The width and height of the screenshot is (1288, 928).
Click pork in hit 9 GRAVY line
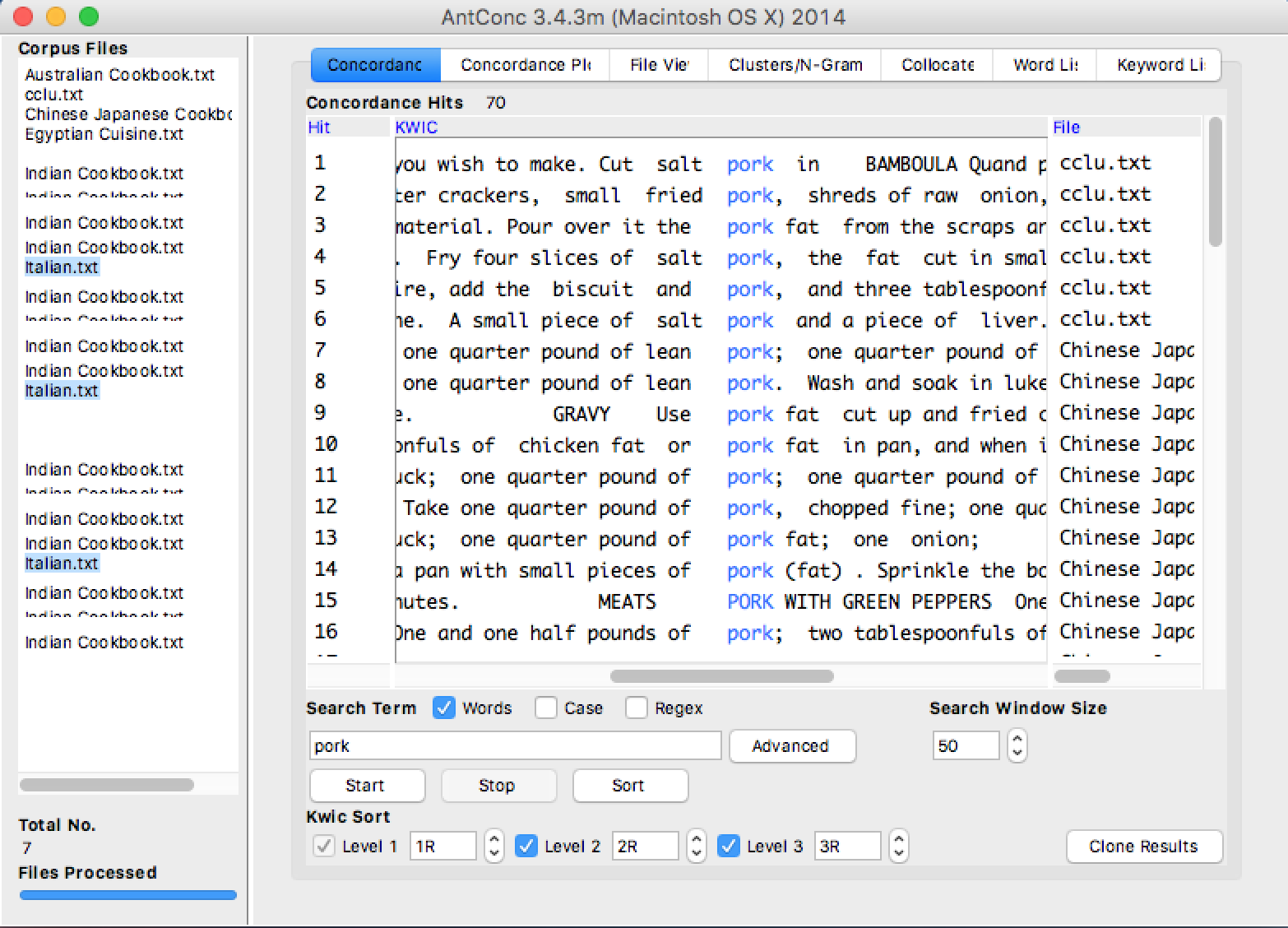point(750,415)
